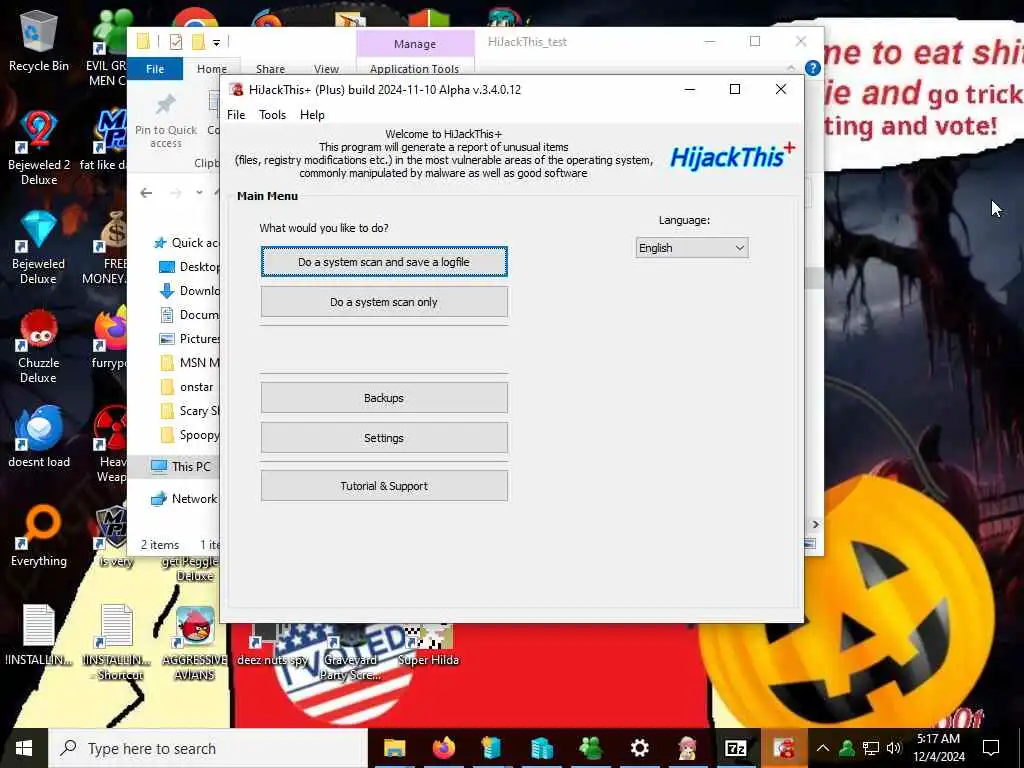
Task: Switch to Explorer View ribbon tab
Action: coord(326,69)
